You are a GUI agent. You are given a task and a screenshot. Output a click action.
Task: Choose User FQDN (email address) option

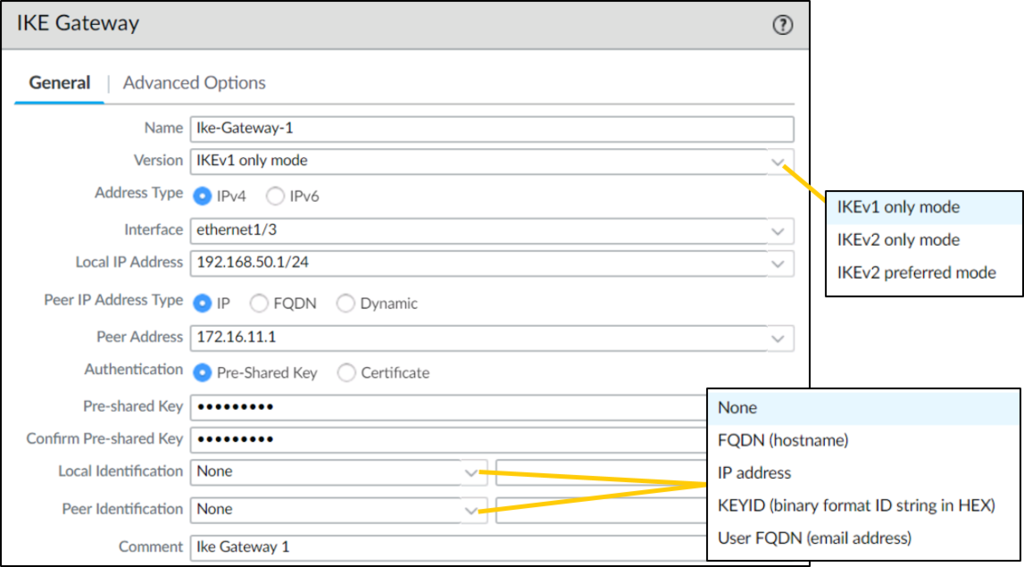coord(863,539)
